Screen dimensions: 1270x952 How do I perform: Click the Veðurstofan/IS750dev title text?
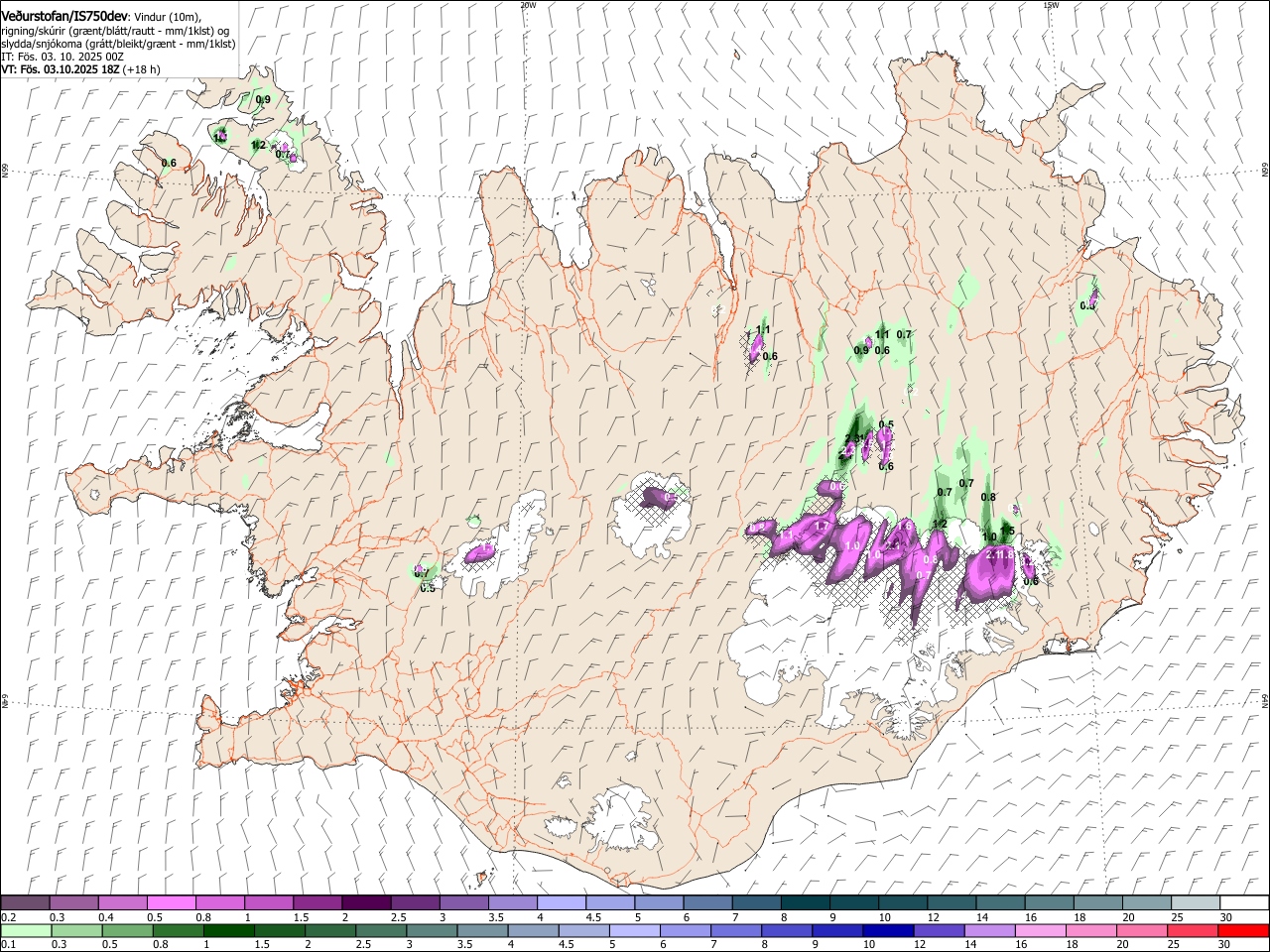(63, 16)
